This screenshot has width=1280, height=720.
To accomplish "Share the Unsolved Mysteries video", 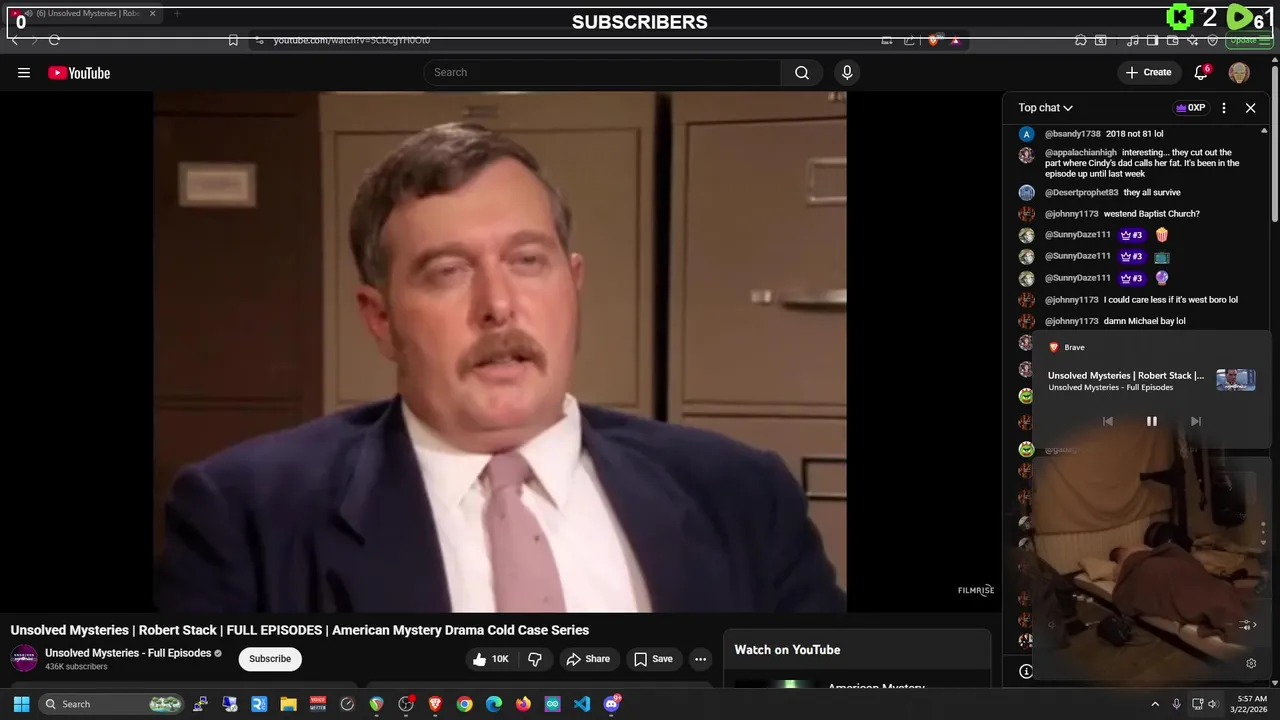I will point(587,659).
